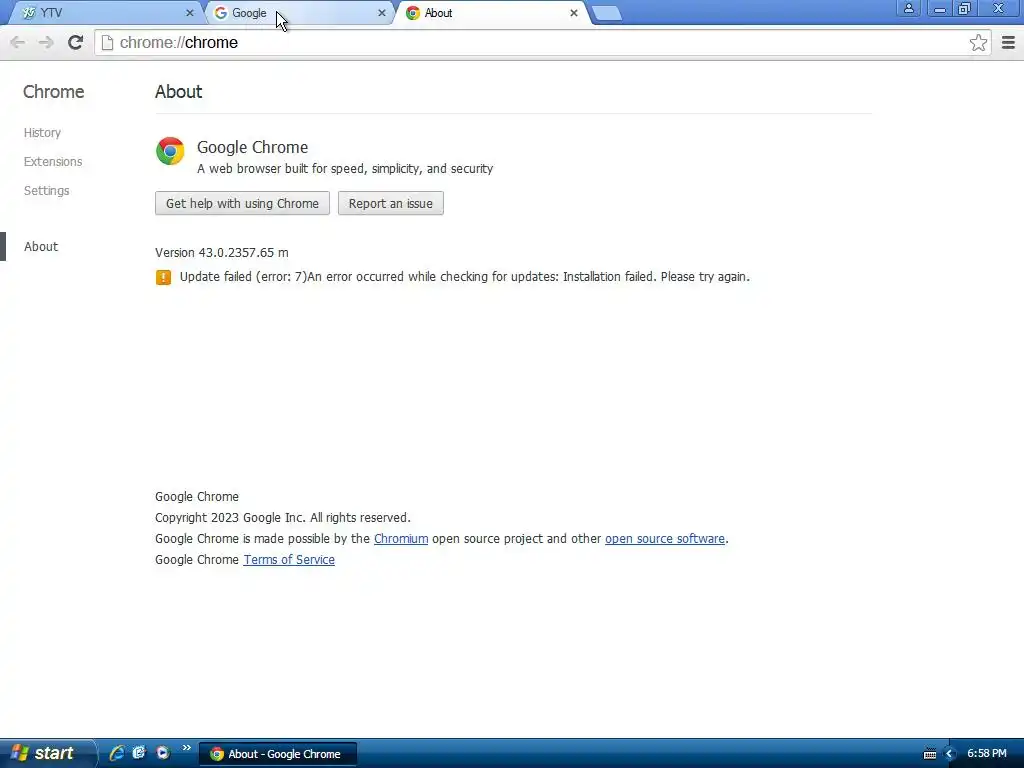Open the open source software link

(x=665, y=539)
